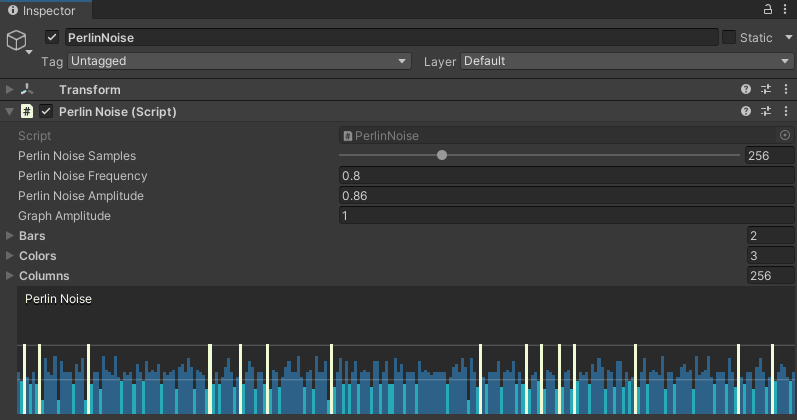The width and height of the screenshot is (797, 420).
Task: Click the Perlin Noise Amplitude label
Action: tap(81, 196)
